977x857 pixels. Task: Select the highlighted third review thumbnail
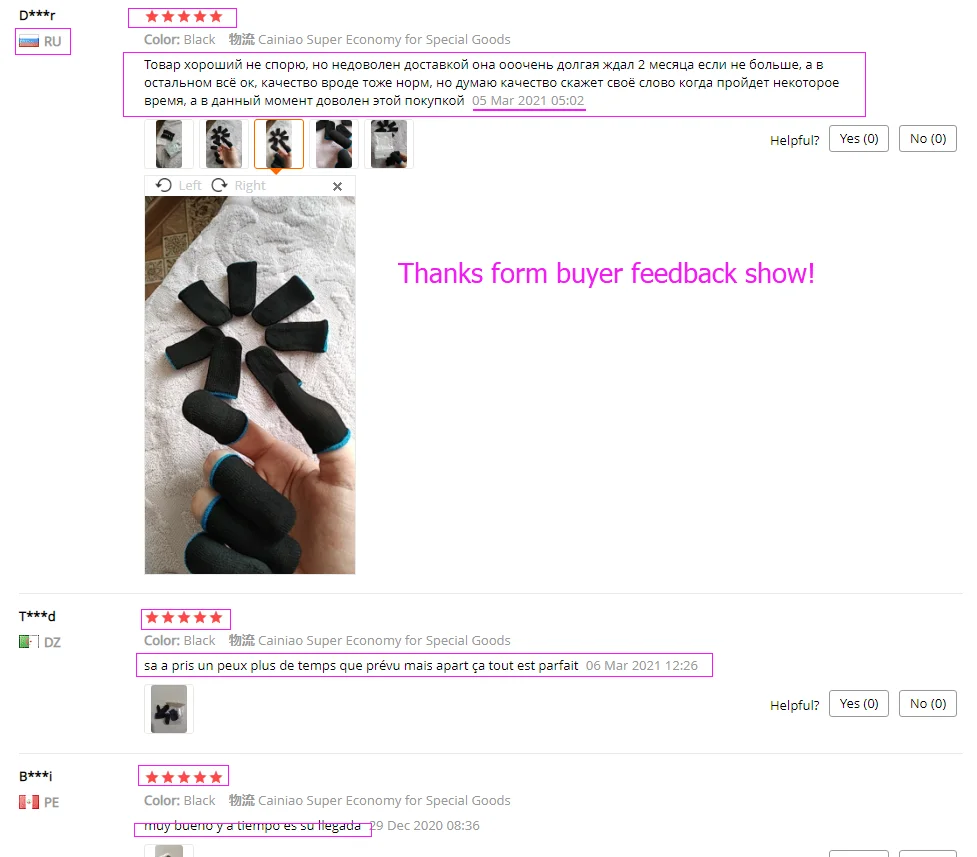pos(279,144)
